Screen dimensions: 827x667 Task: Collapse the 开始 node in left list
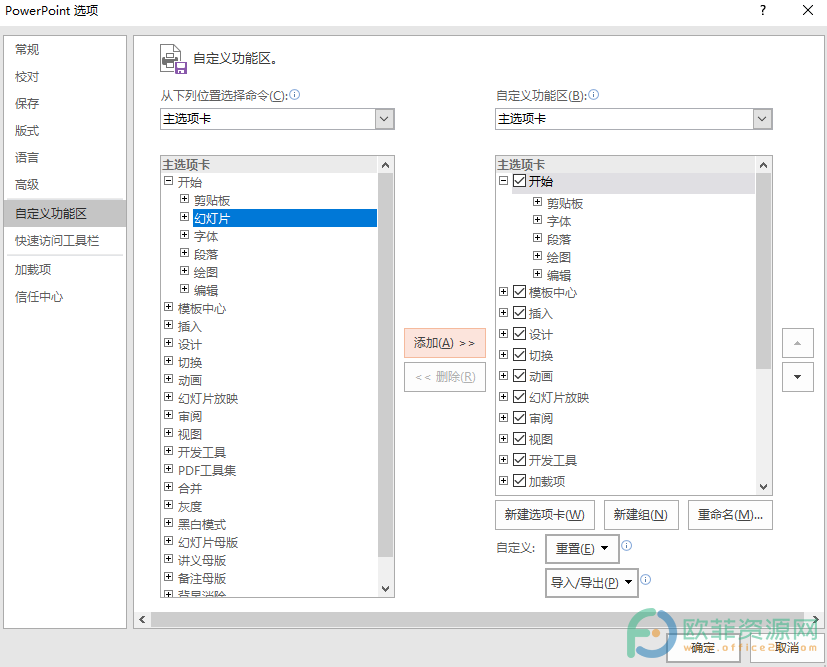tap(168, 181)
